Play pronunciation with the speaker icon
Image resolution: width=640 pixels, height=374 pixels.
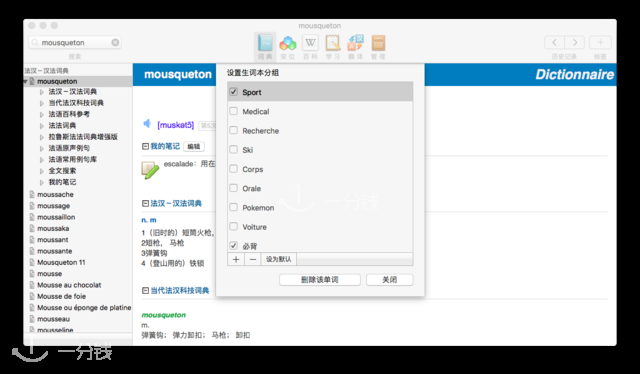pyautogui.click(x=147, y=123)
